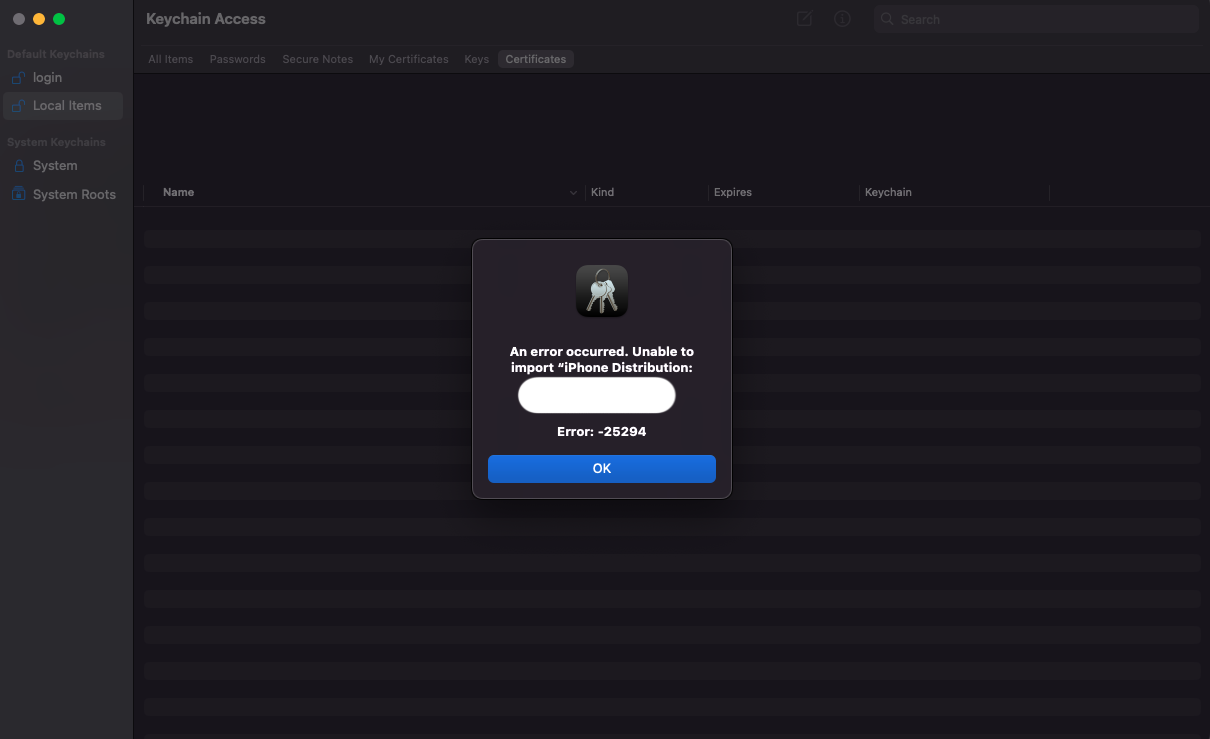Click the Name column sort chevron
Viewport: 1210px width, 739px height.
(x=573, y=193)
